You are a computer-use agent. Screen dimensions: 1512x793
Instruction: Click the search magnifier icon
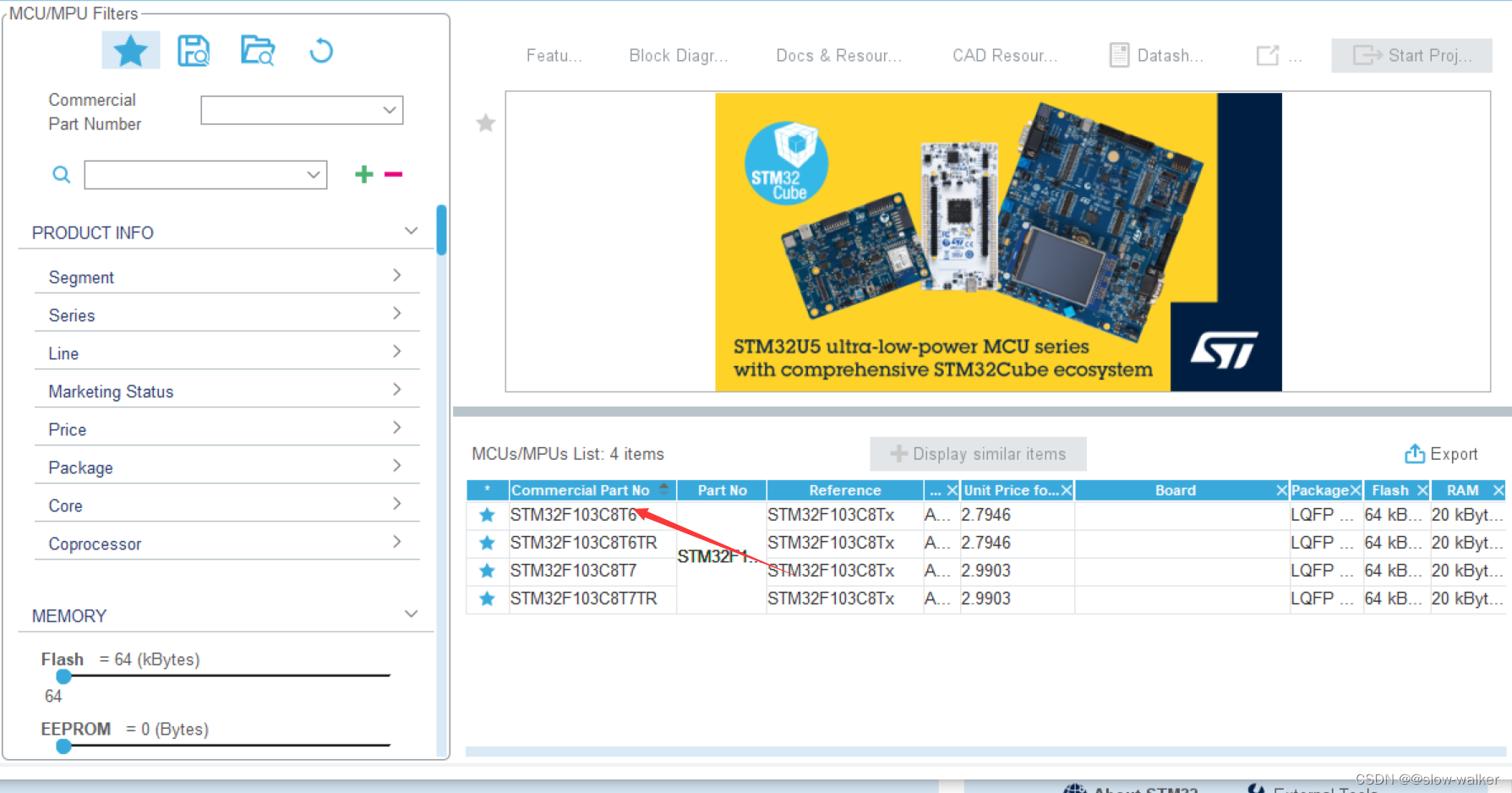60,174
